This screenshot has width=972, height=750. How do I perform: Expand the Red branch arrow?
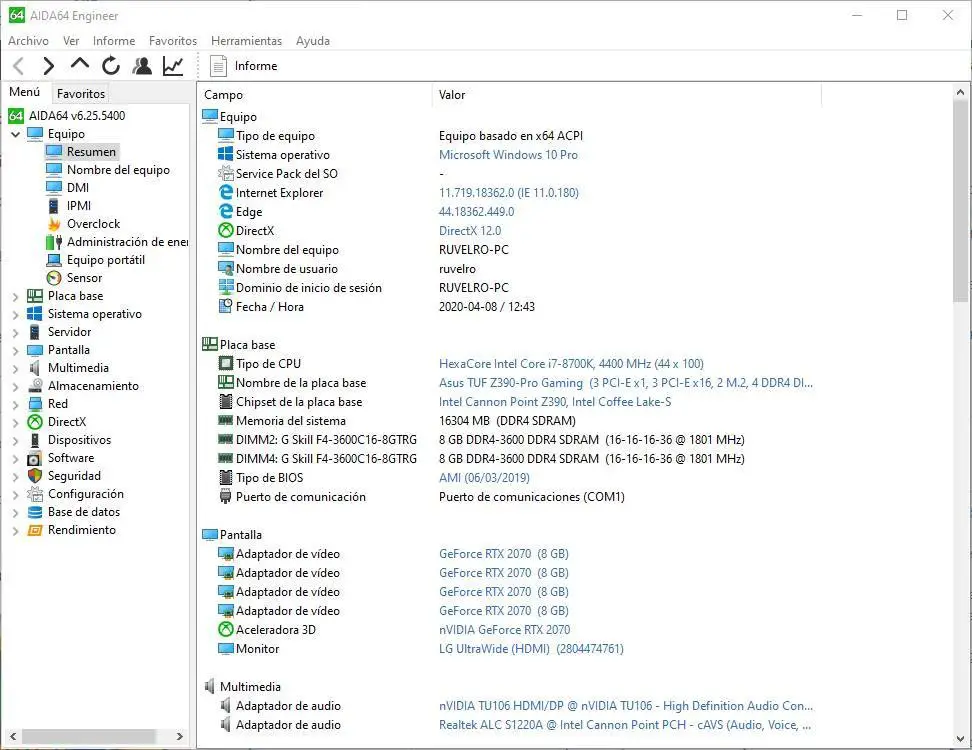pos(15,404)
